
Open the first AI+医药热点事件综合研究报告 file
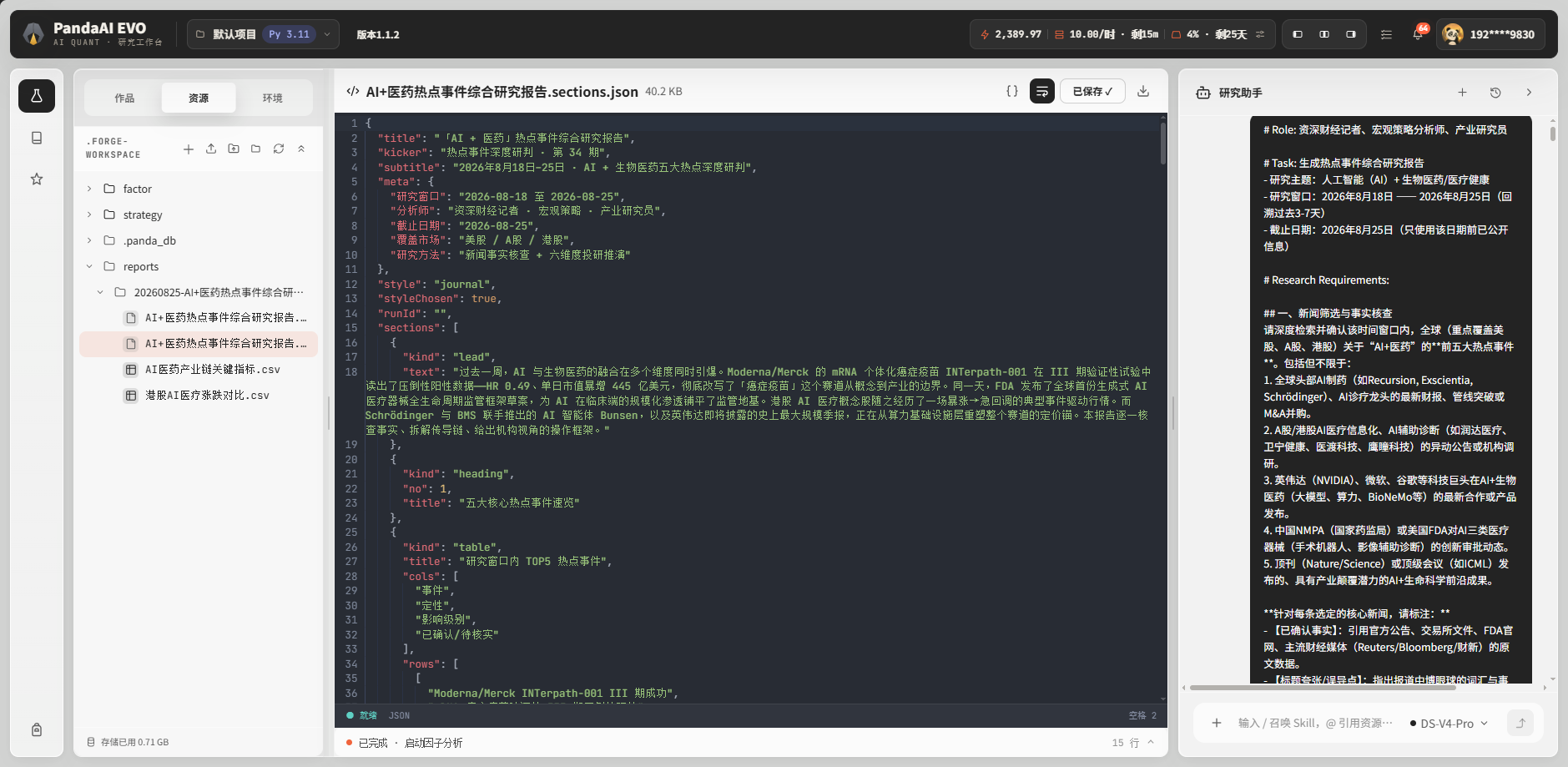pos(199,317)
